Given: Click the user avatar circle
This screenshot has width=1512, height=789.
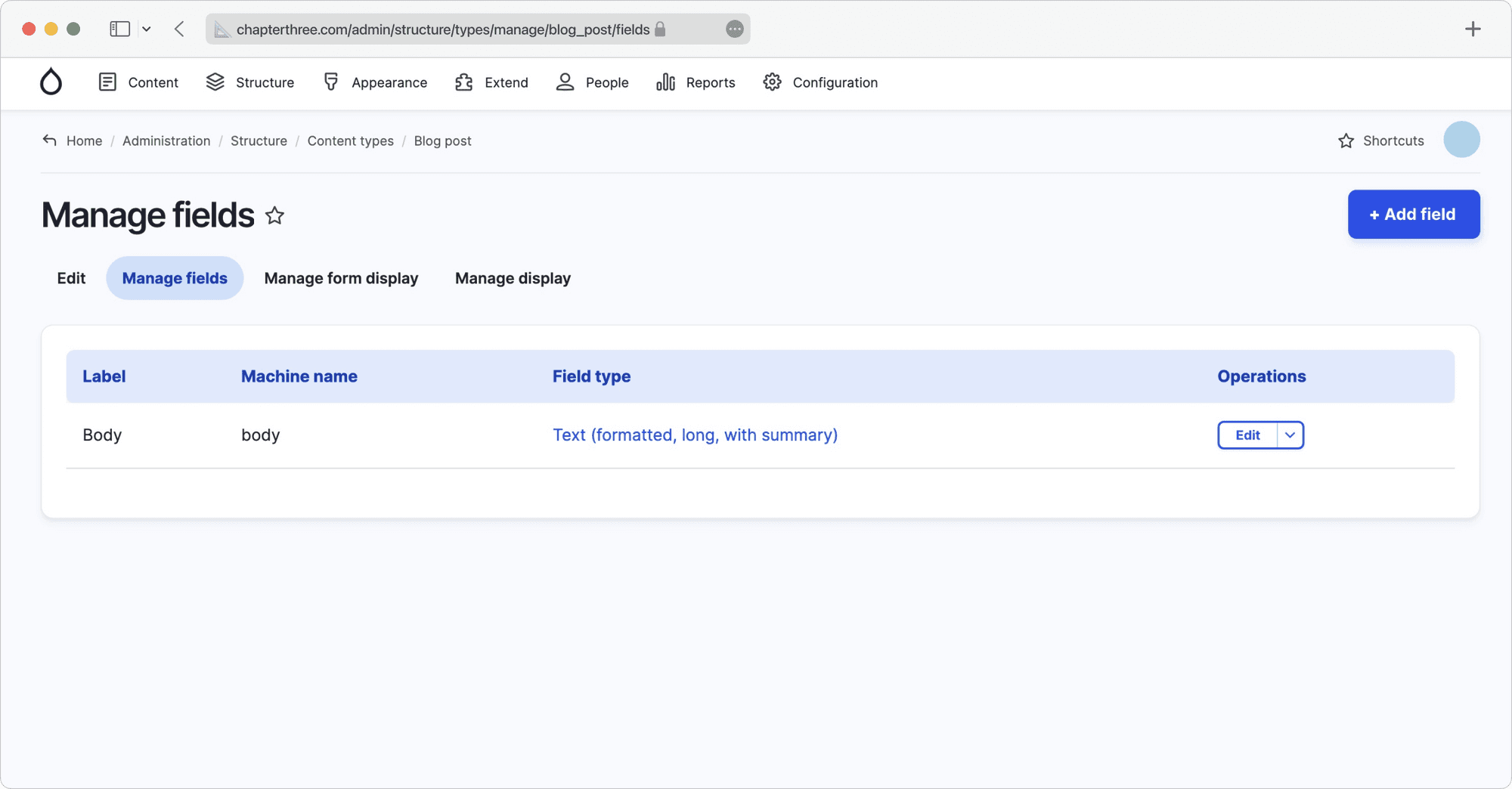Looking at the screenshot, I should [x=1461, y=140].
